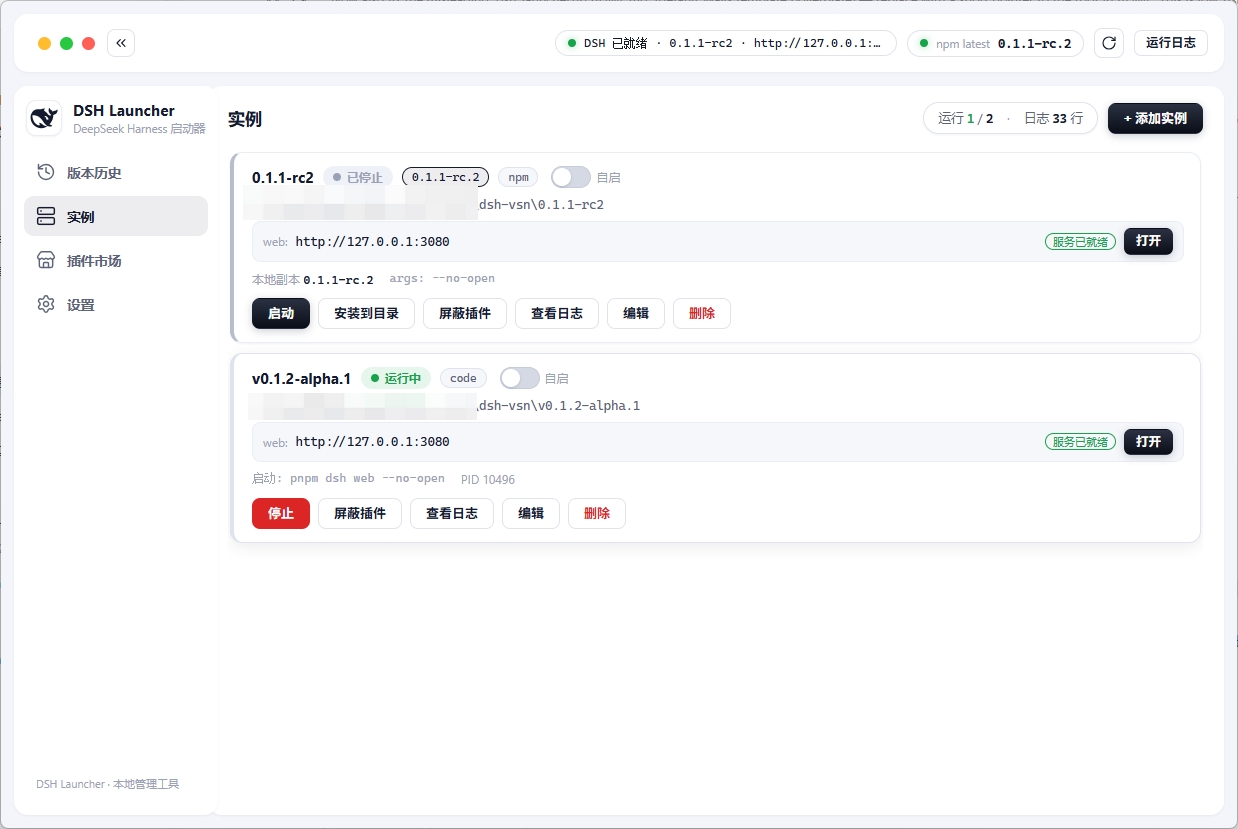Click the code tag on v0.1.2-alpha.1
This screenshot has height=829, width=1238.
(463, 378)
